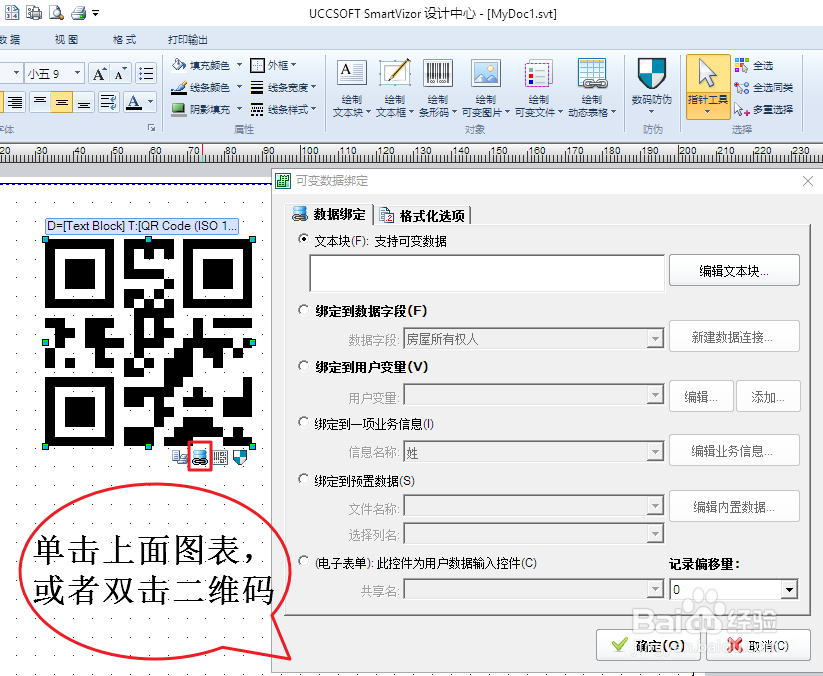Image resolution: width=823 pixels, height=676 pixels.
Task: Click 编辑业务信息 button
Action: point(734,450)
